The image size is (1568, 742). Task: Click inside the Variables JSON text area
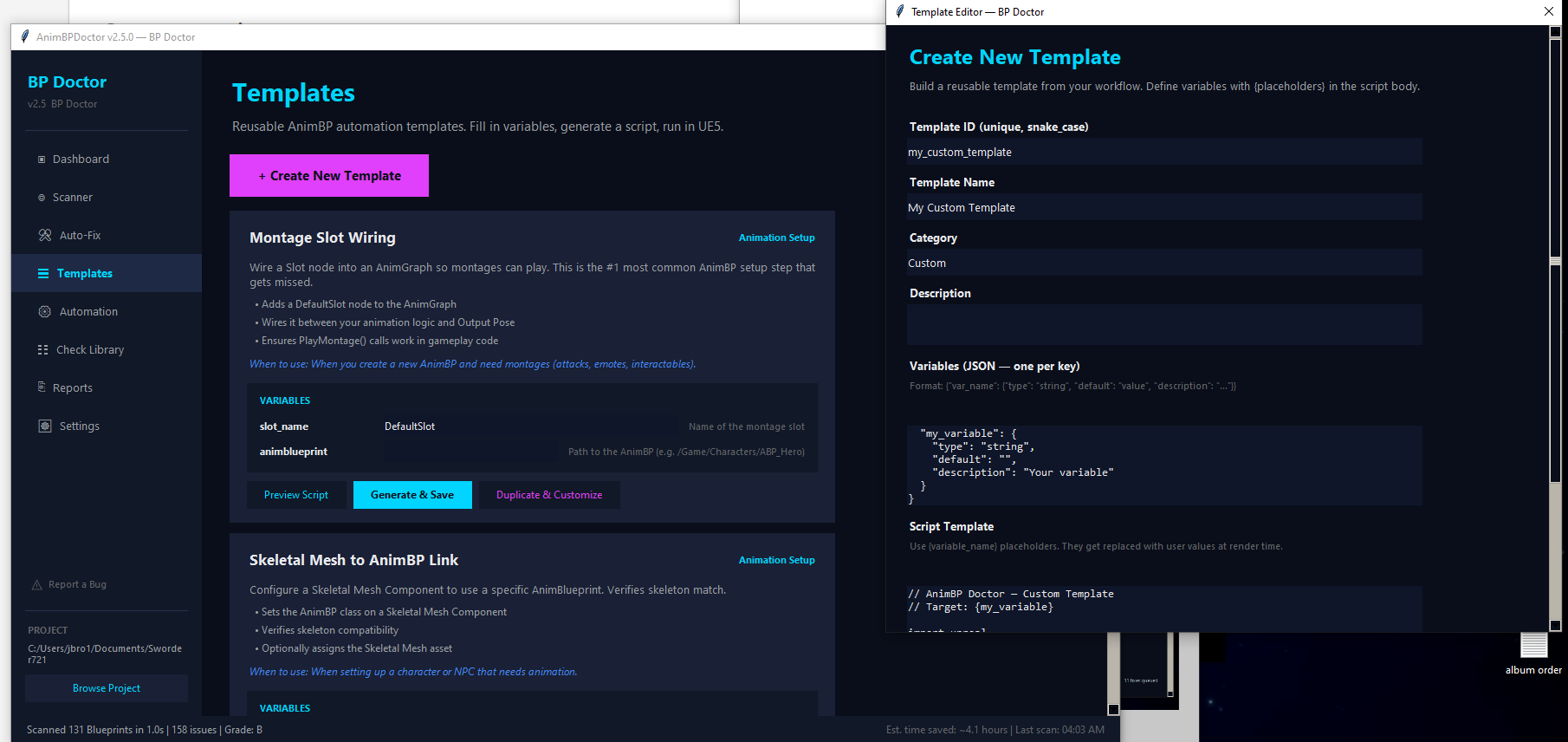click(1164, 465)
